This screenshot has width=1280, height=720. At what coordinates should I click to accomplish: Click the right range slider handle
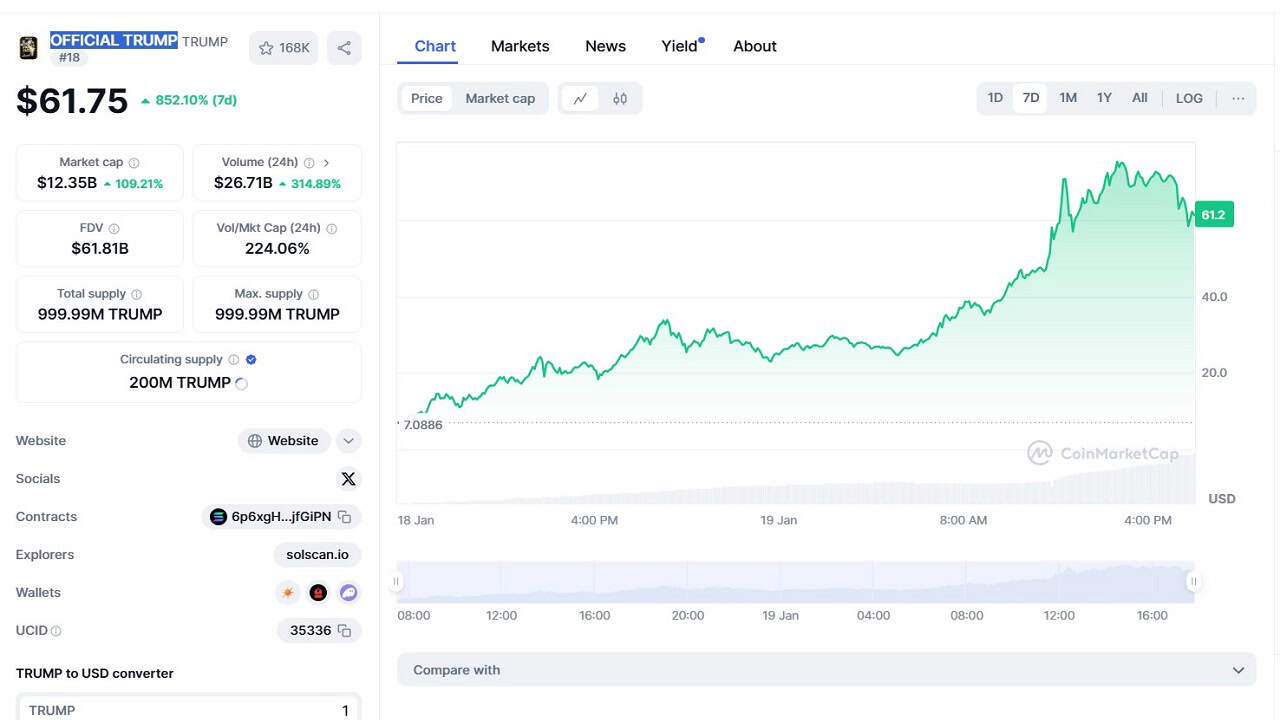click(x=1193, y=581)
